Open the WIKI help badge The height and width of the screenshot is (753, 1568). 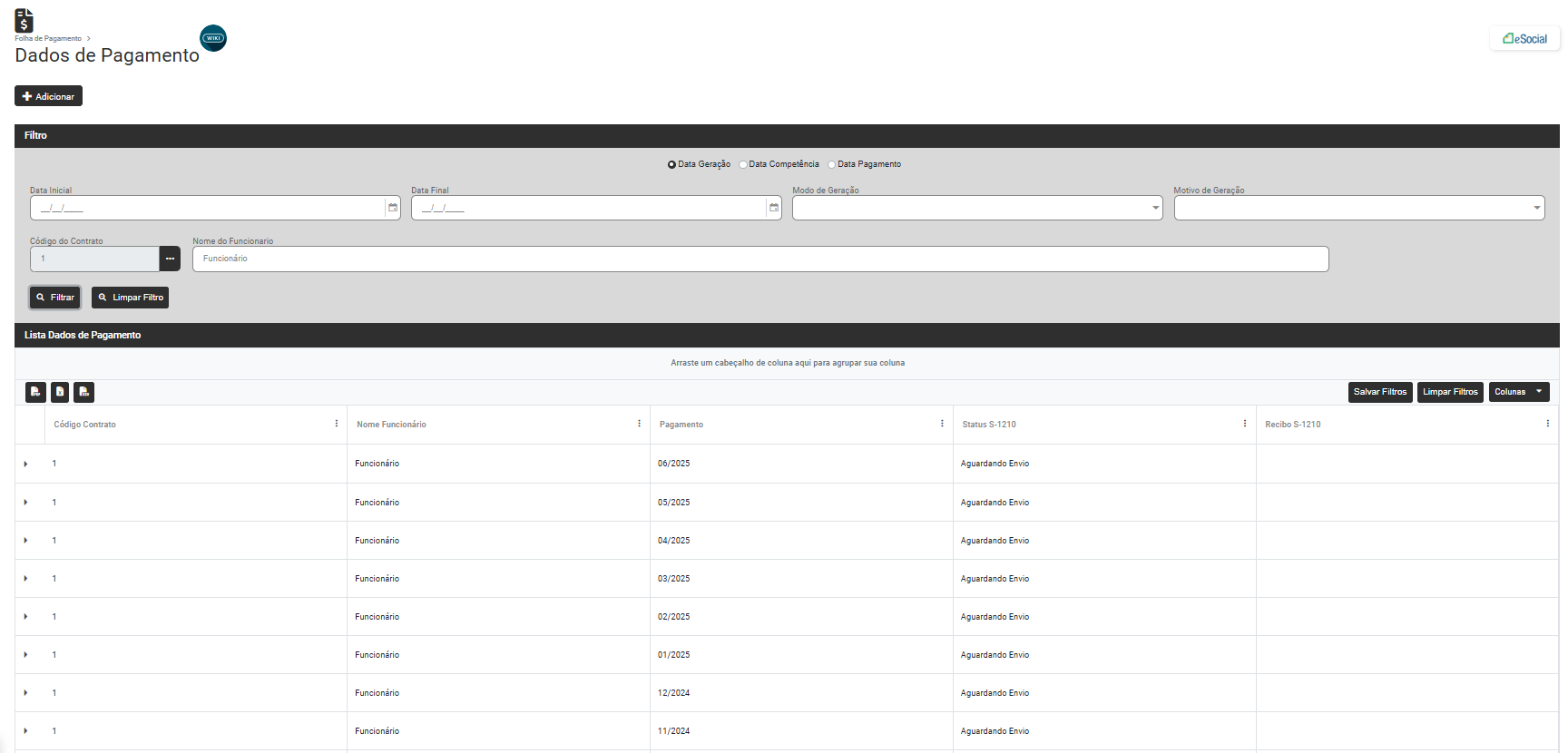pyautogui.click(x=213, y=38)
